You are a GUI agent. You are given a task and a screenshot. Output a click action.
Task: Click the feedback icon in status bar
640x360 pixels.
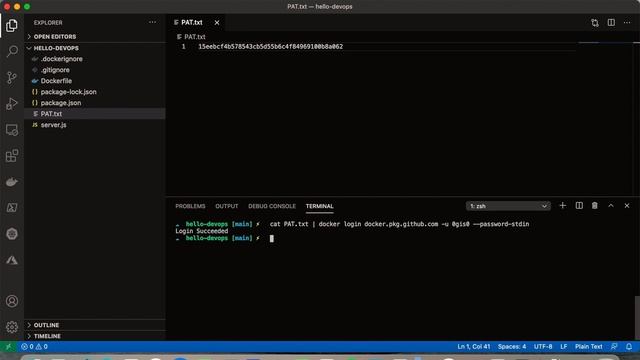(x=614, y=347)
